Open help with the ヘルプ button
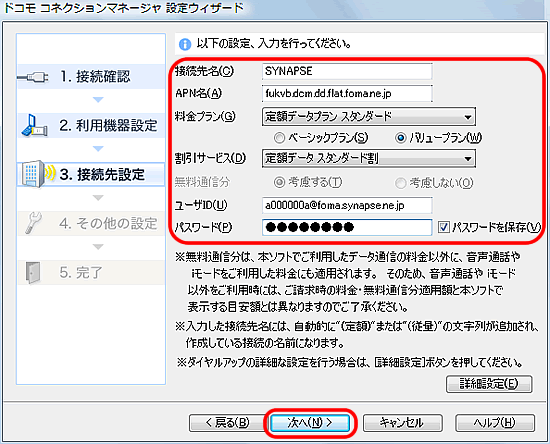The height and width of the screenshot is (444, 550). tap(495, 423)
